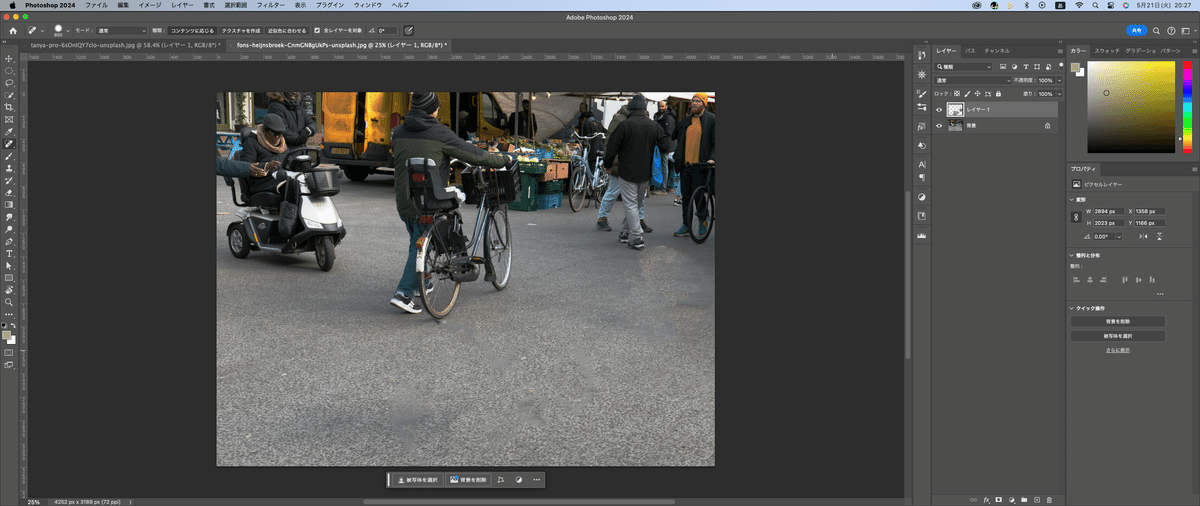Collapse the クイック操作 section
This screenshot has height=506, width=1200.
(x=1072, y=308)
